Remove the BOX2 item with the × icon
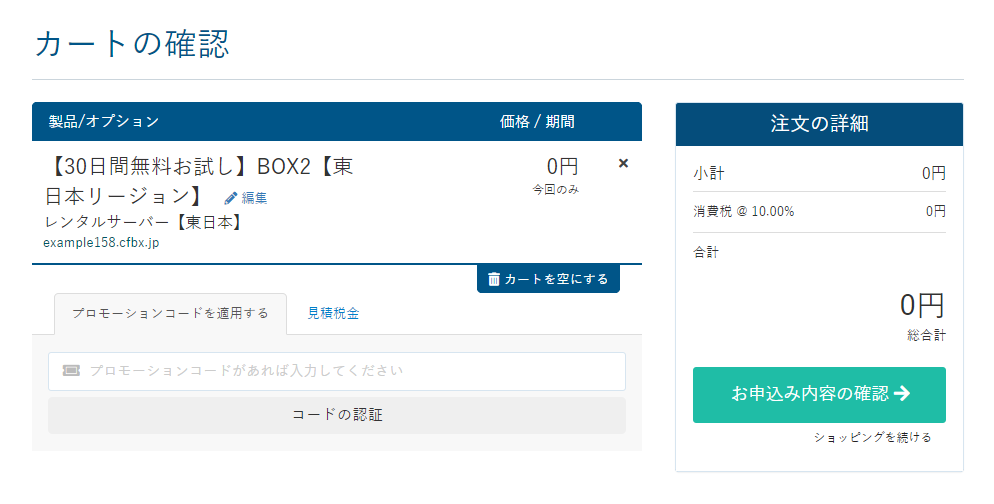 (x=623, y=164)
